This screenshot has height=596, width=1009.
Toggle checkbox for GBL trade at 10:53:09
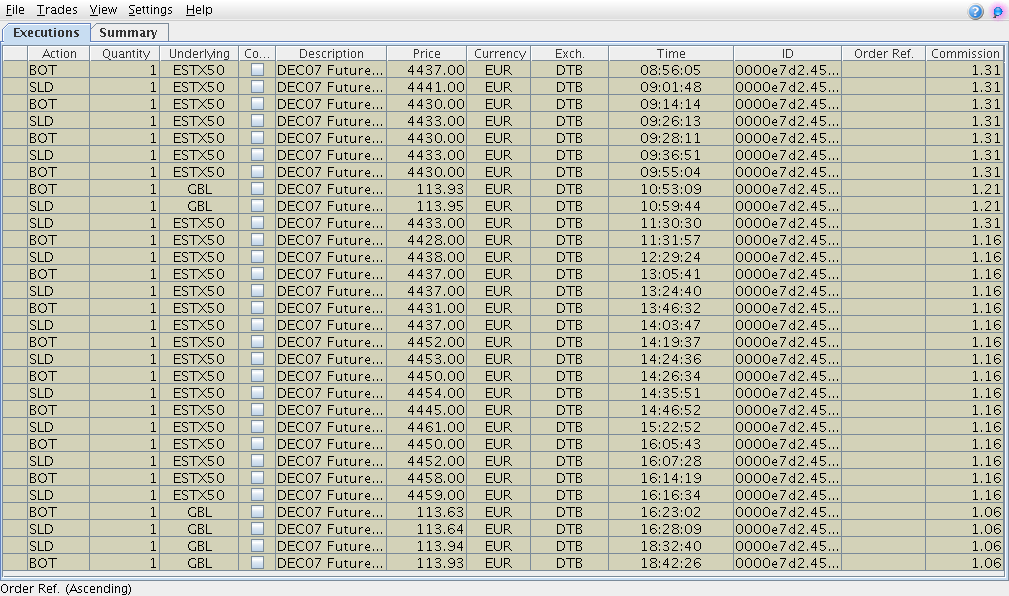click(x=258, y=189)
